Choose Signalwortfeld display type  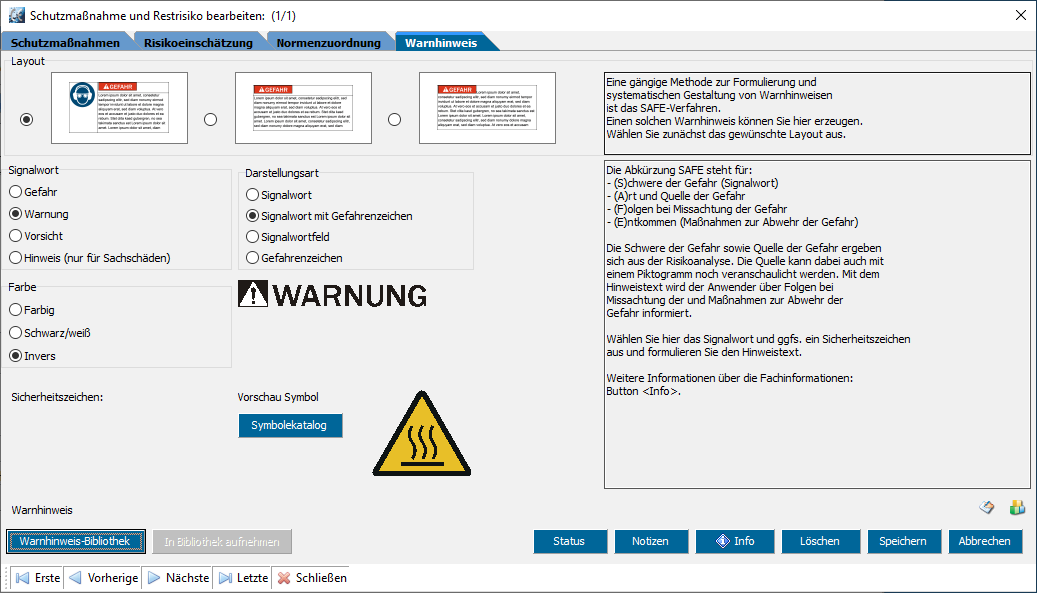click(x=253, y=238)
